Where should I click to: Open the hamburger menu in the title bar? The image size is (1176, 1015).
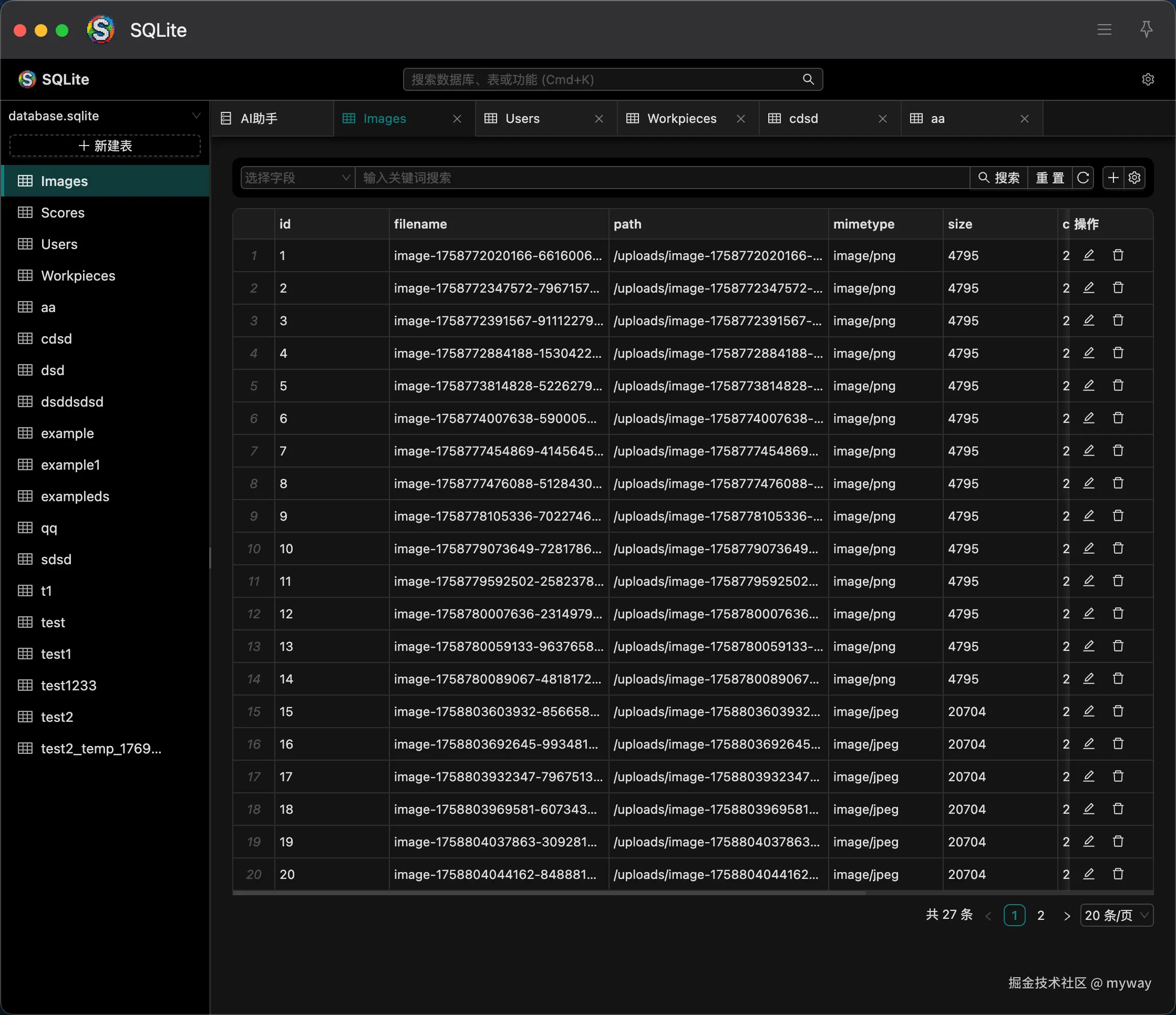pyautogui.click(x=1104, y=29)
